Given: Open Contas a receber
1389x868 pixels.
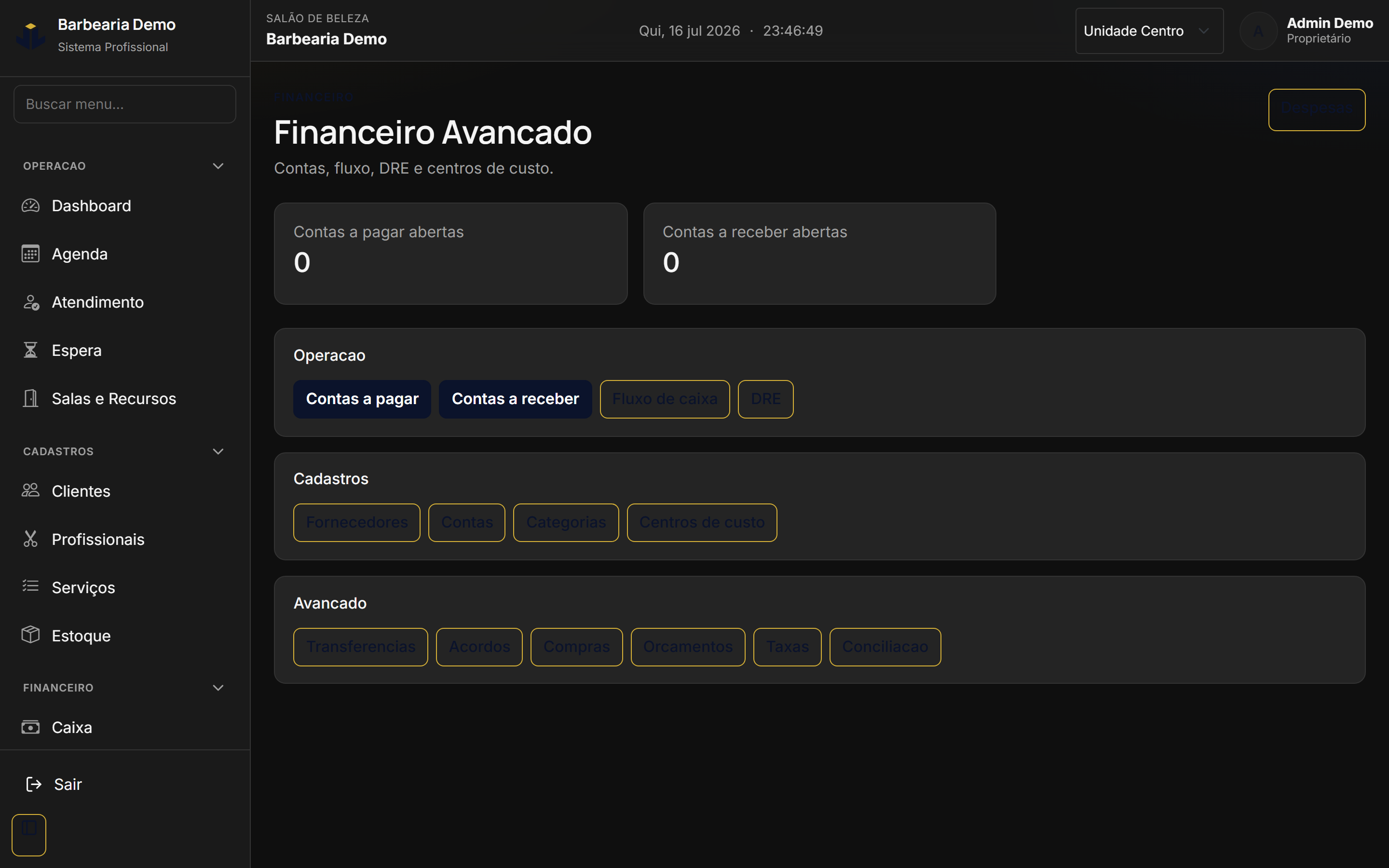Looking at the screenshot, I should 516,399.
